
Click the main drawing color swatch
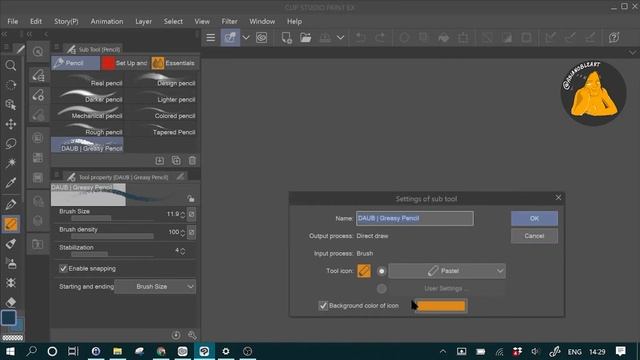pyautogui.click(x=9, y=318)
